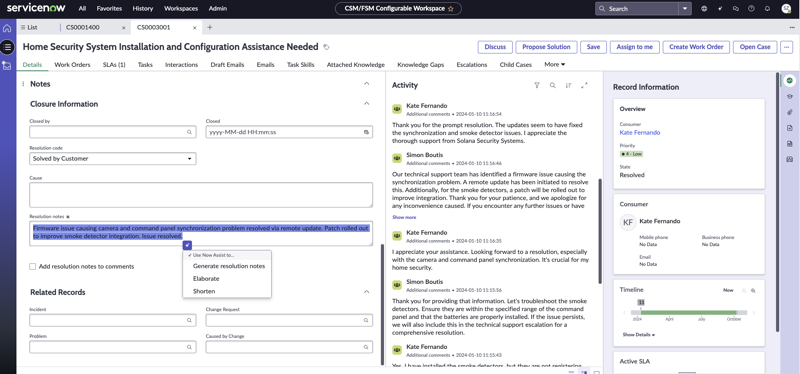Screen dimensions: 800x374
Task: Click the lookup icon in Change Request field
Action: 366,320
